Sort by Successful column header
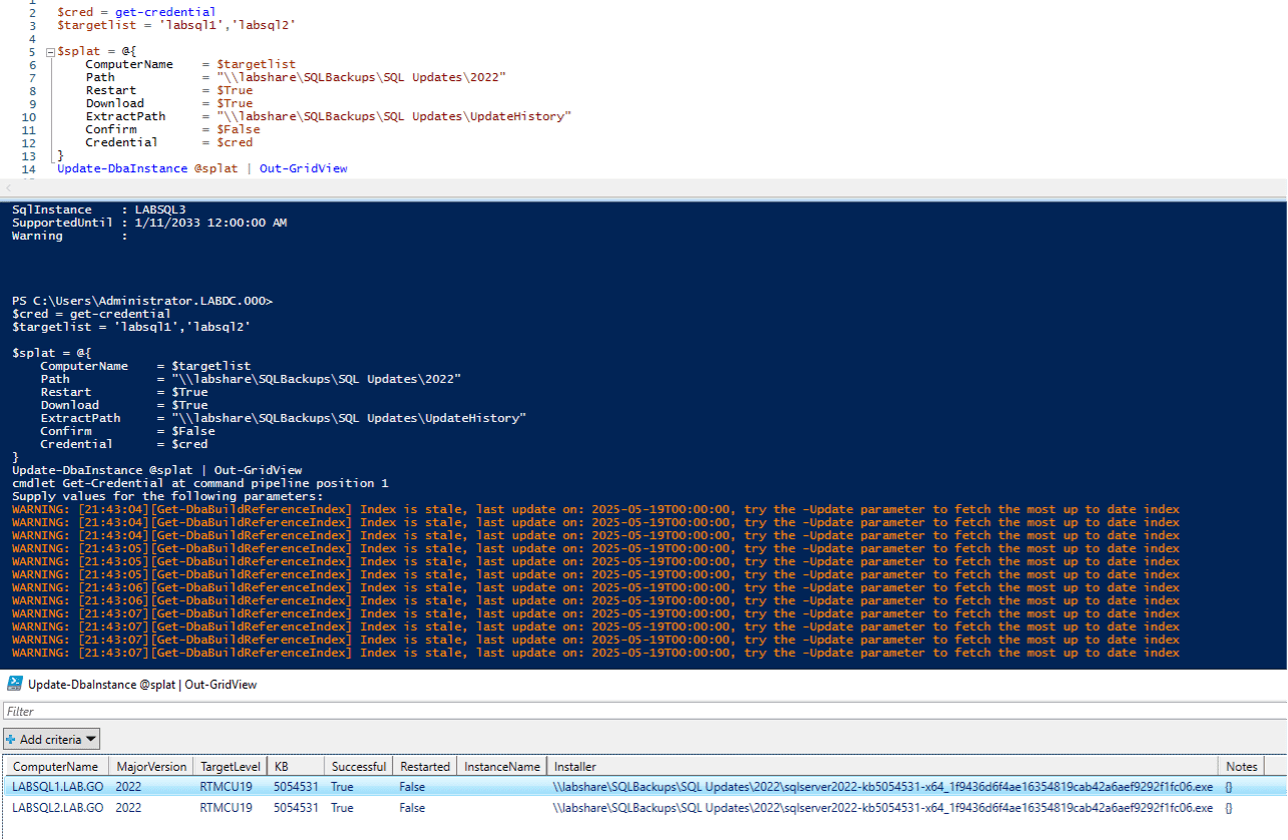Image resolution: width=1288 pixels, height=840 pixels. coord(359,766)
